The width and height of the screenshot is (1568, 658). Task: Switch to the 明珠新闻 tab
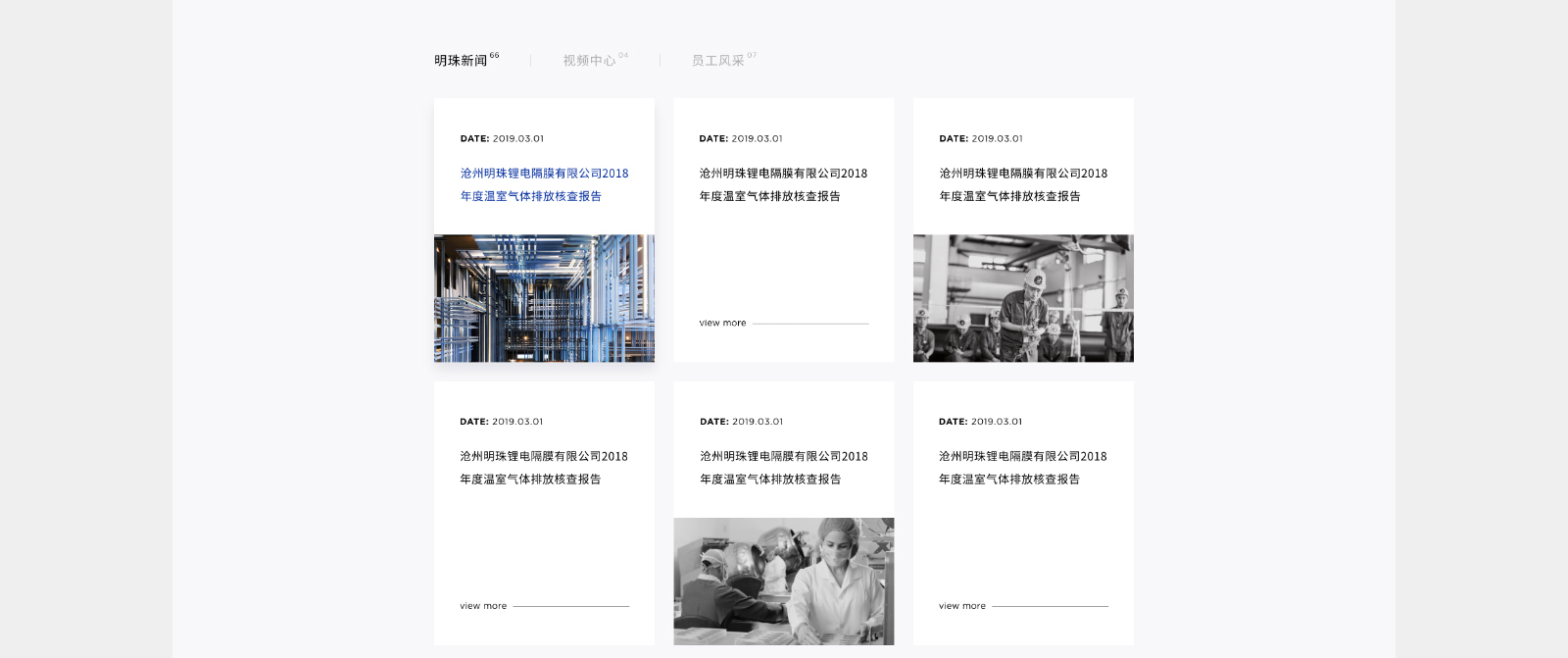pyautogui.click(x=461, y=61)
